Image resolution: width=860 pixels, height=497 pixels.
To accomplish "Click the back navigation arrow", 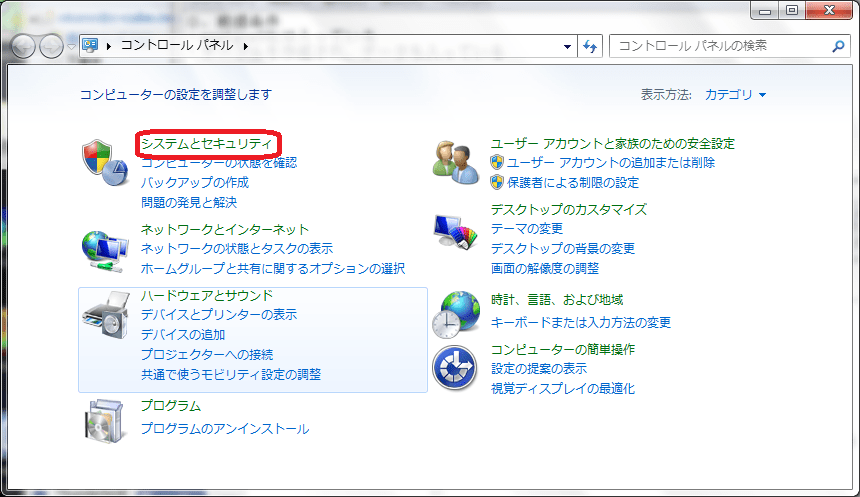I will coord(23,46).
